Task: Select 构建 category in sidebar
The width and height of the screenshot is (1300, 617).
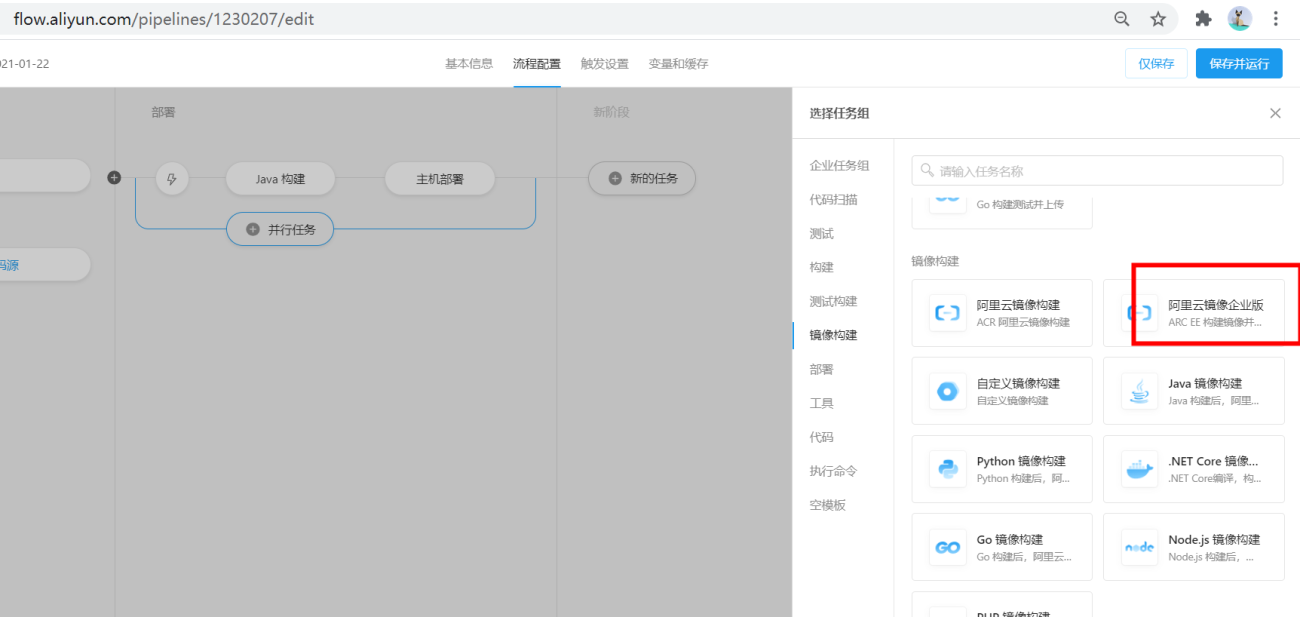Action: (x=821, y=267)
